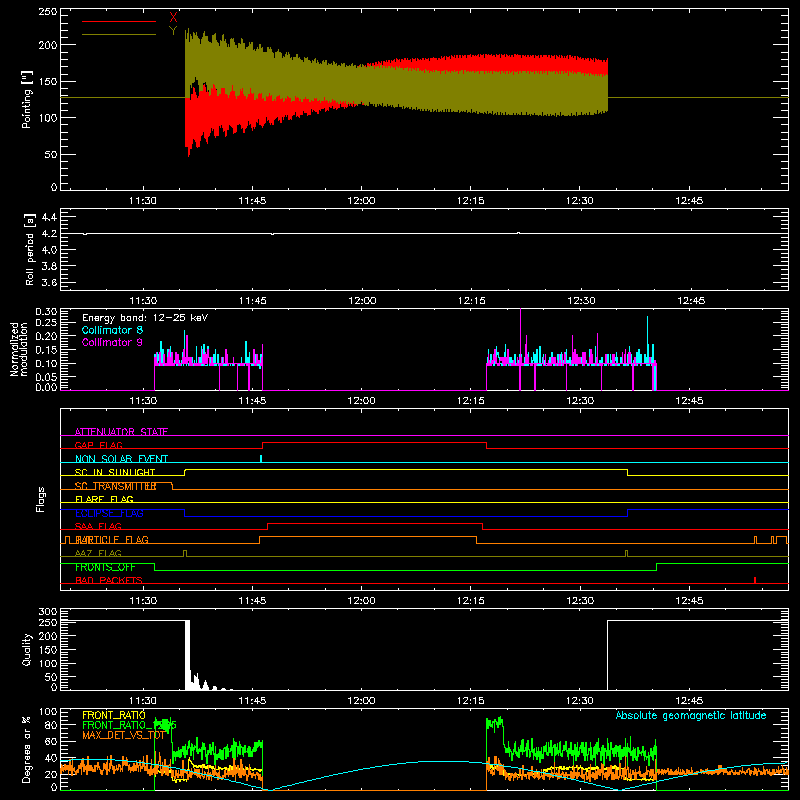Image resolution: width=800 pixels, height=800 pixels.
Task: Click the orange MAX_DET_VS_TOT legend text
Action: [123, 735]
